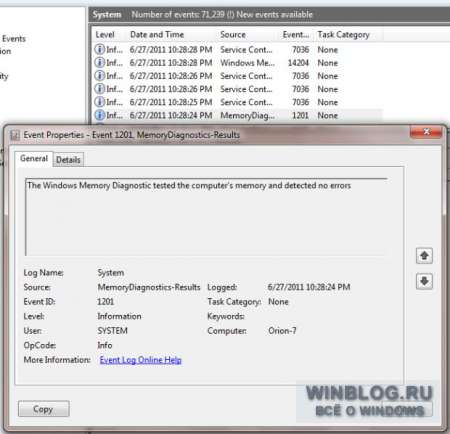Click Event Properties window title icon
This screenshot has height=434, width=450.
[x=15, y=135]
